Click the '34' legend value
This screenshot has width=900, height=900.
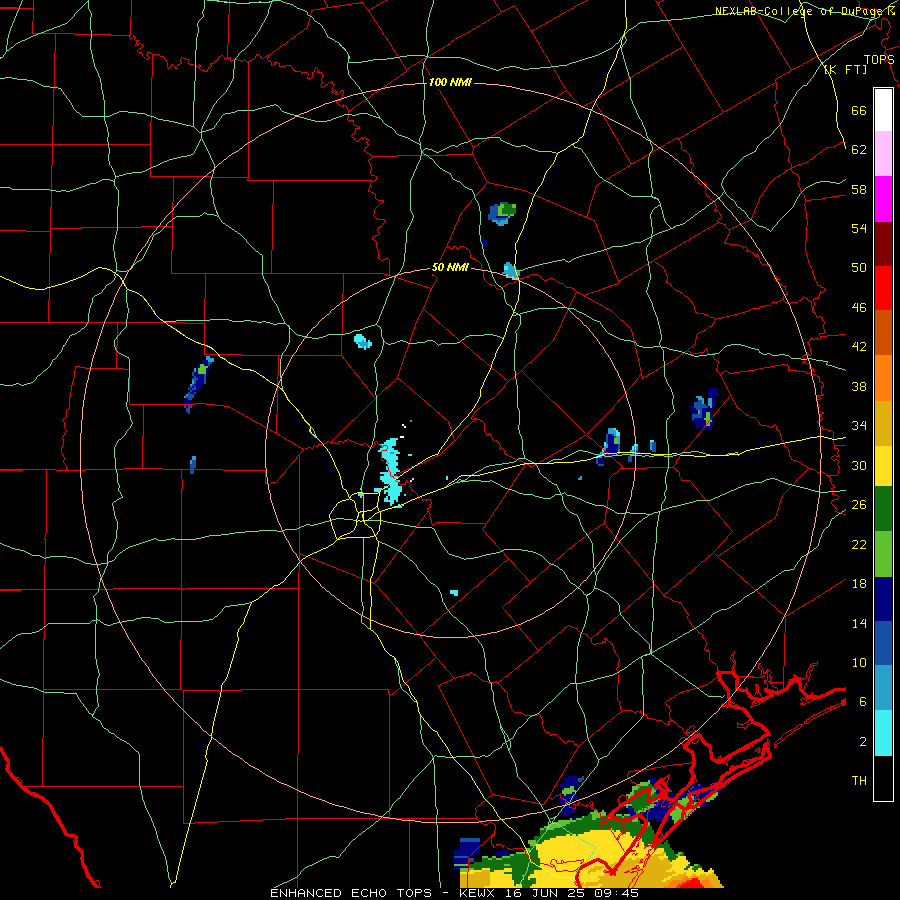point(859,425)
